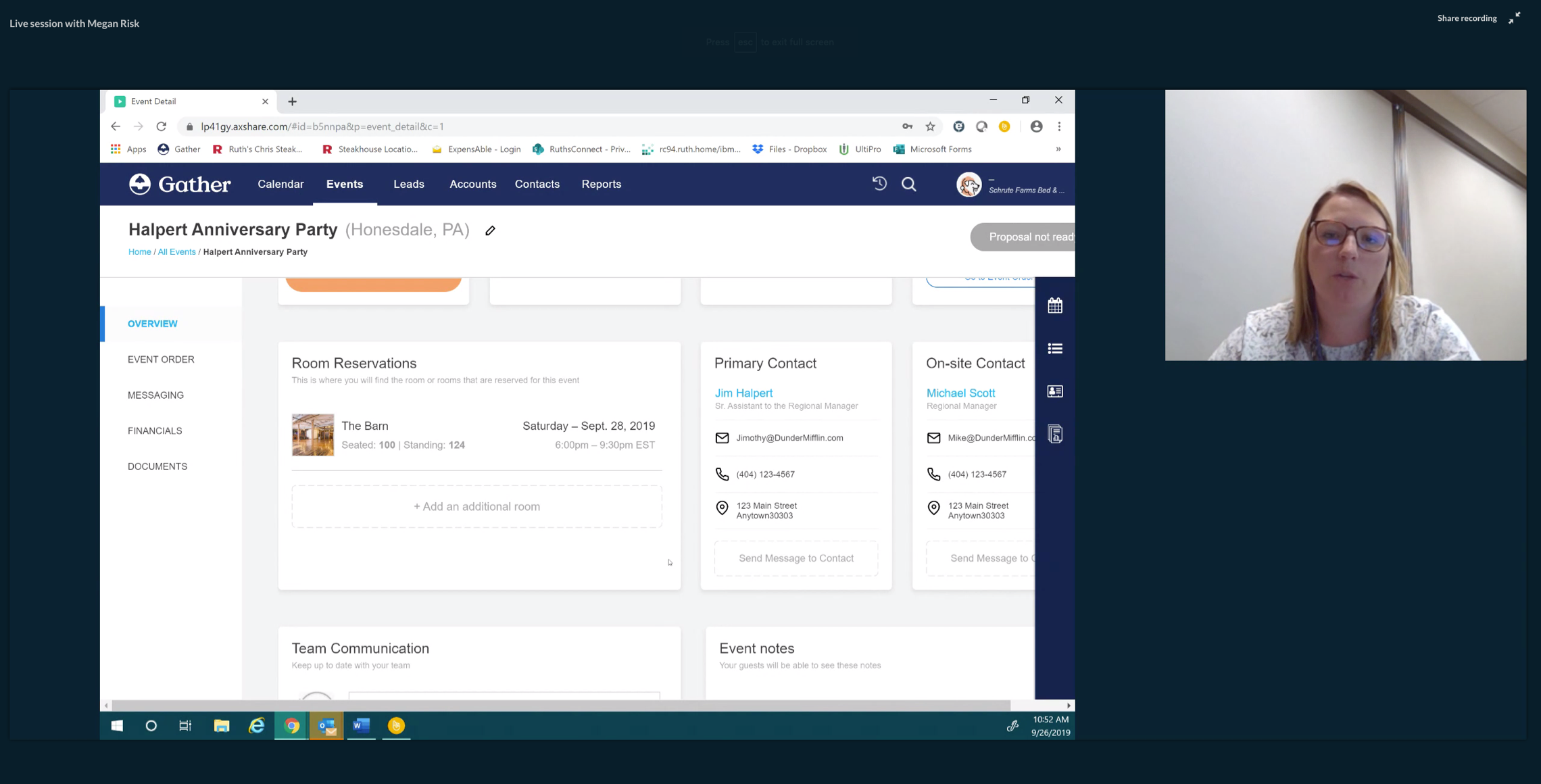
Task: Click the Gather logo in the header
Action: click(180, 184)
